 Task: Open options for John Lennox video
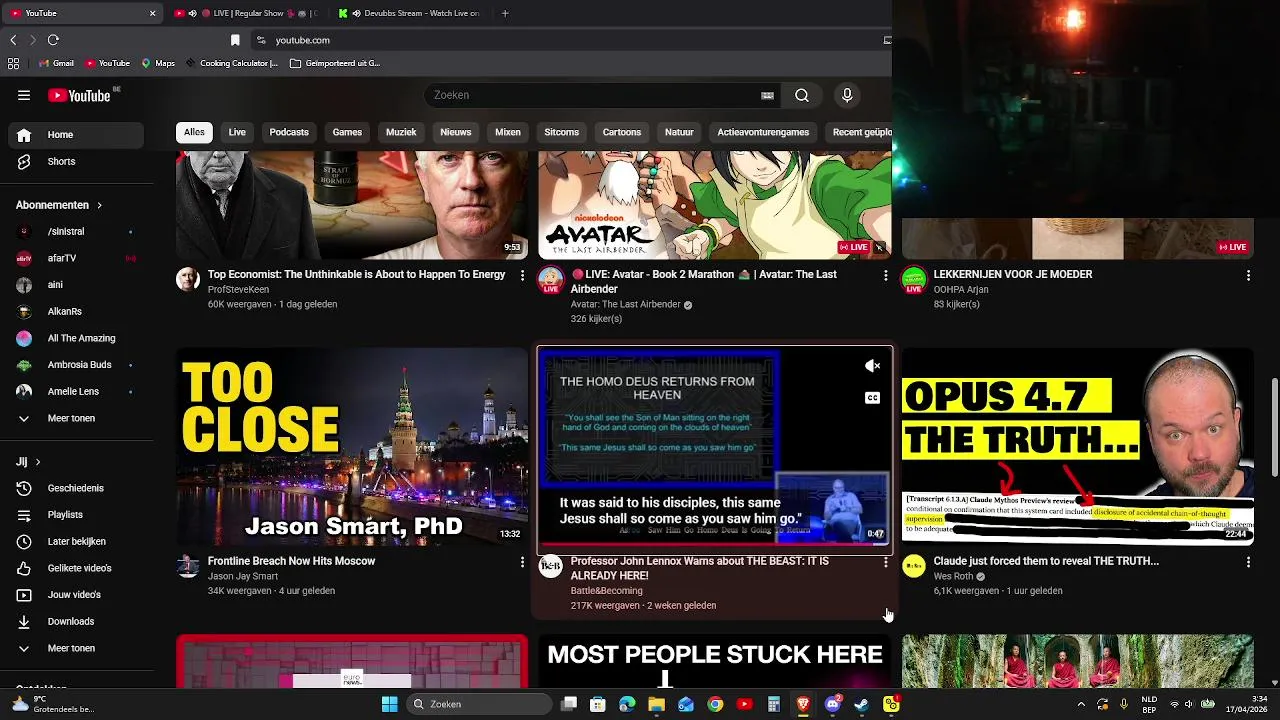(x=885, y=562)
